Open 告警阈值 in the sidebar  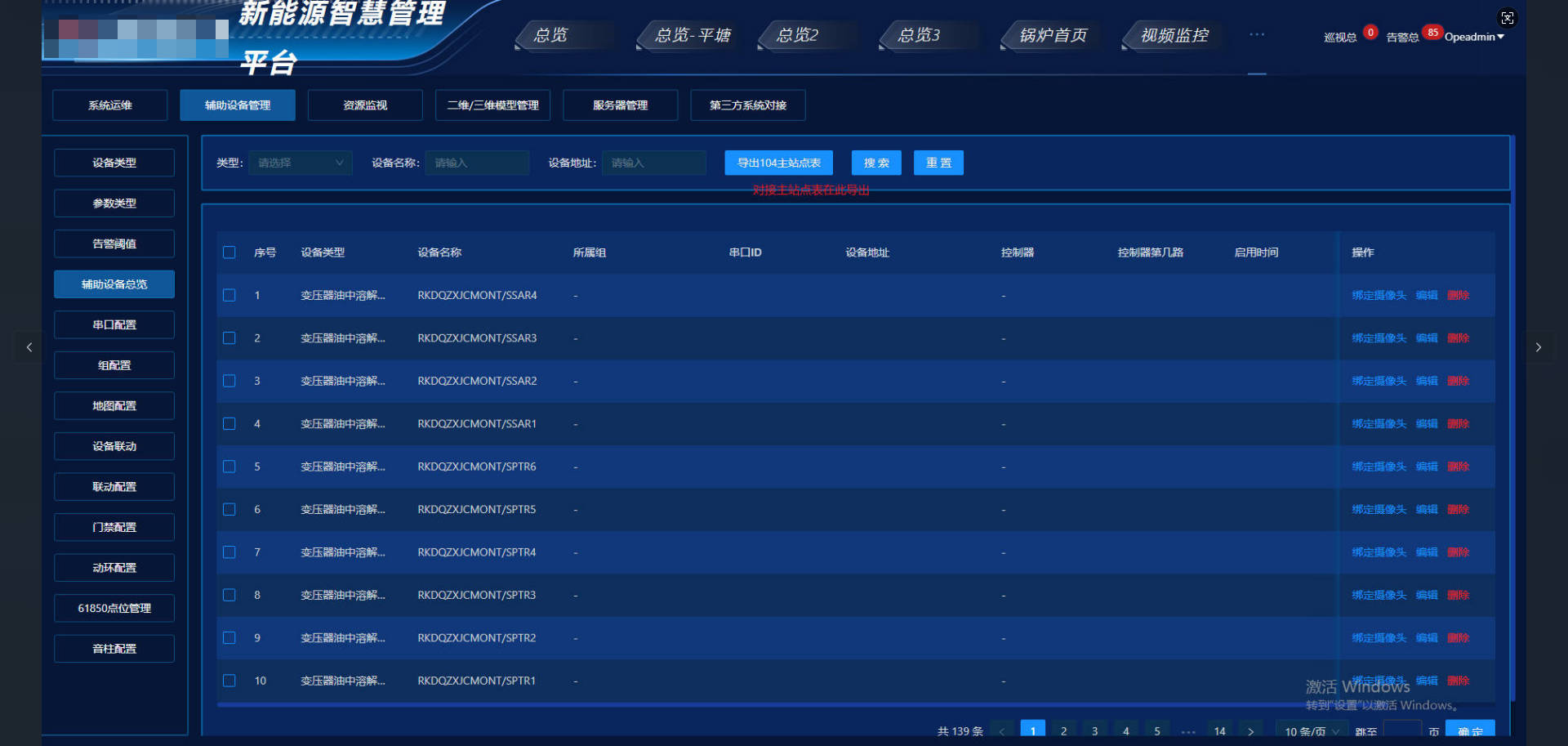pos(114,243)
